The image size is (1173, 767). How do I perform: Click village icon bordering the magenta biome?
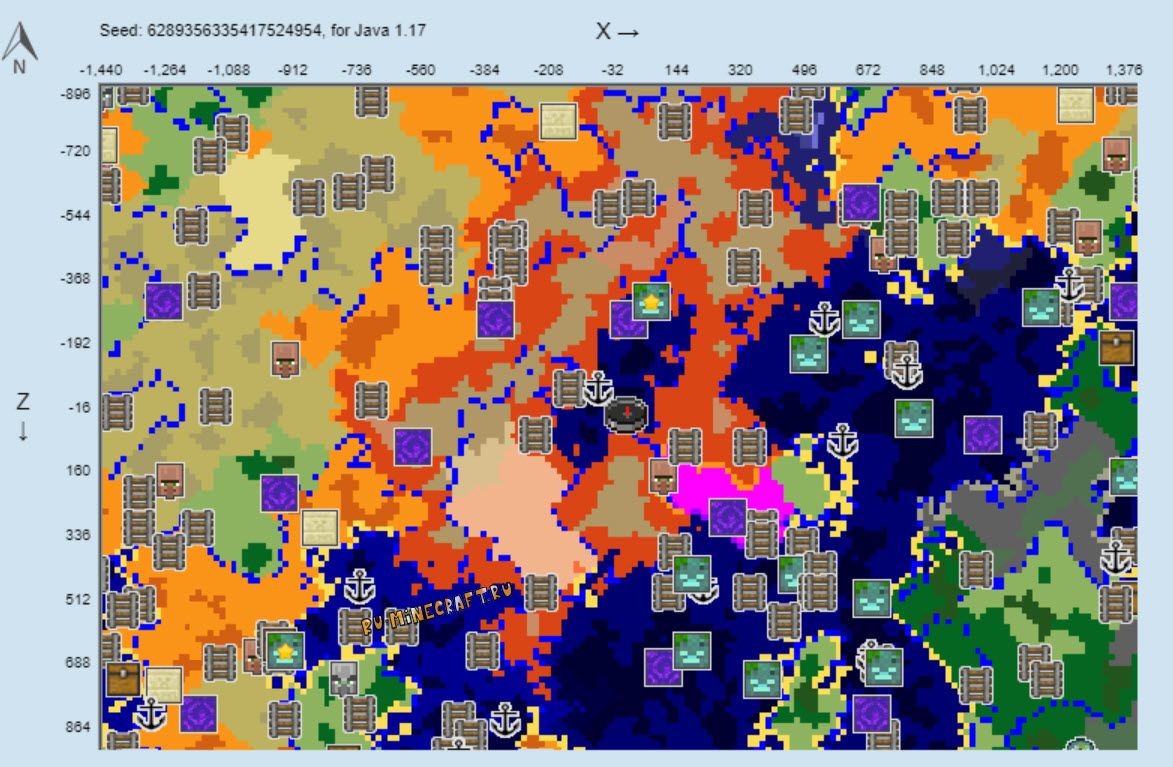click(663, 477)
